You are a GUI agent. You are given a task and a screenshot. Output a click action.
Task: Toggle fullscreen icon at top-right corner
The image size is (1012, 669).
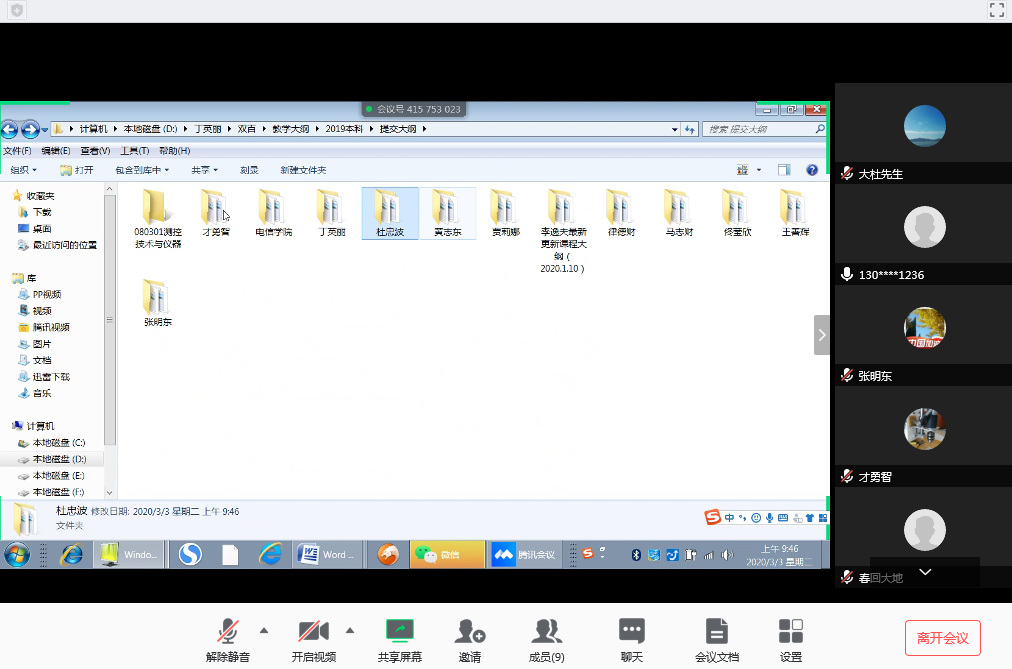(997, 10)
